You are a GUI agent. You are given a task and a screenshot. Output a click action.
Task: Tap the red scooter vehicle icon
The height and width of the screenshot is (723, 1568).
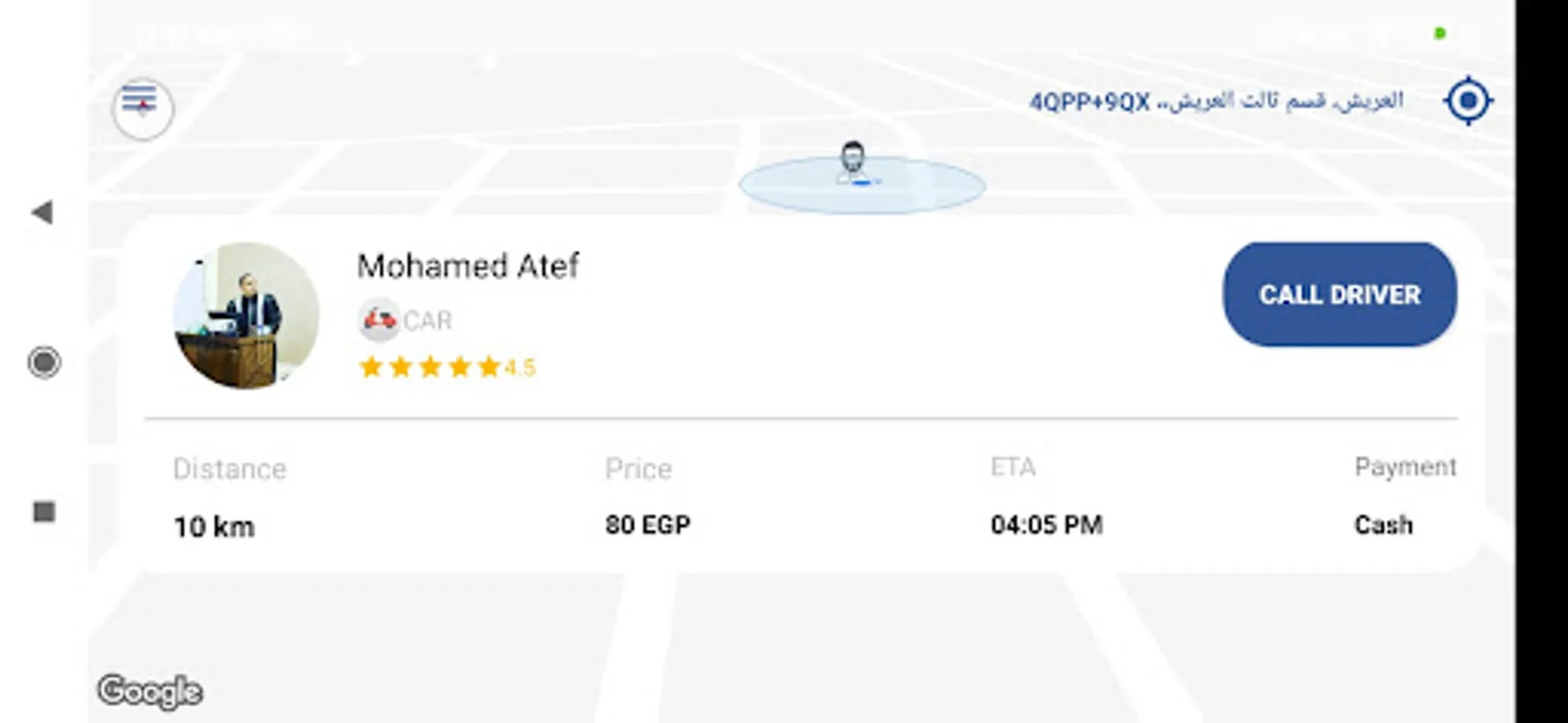[379, 320]
